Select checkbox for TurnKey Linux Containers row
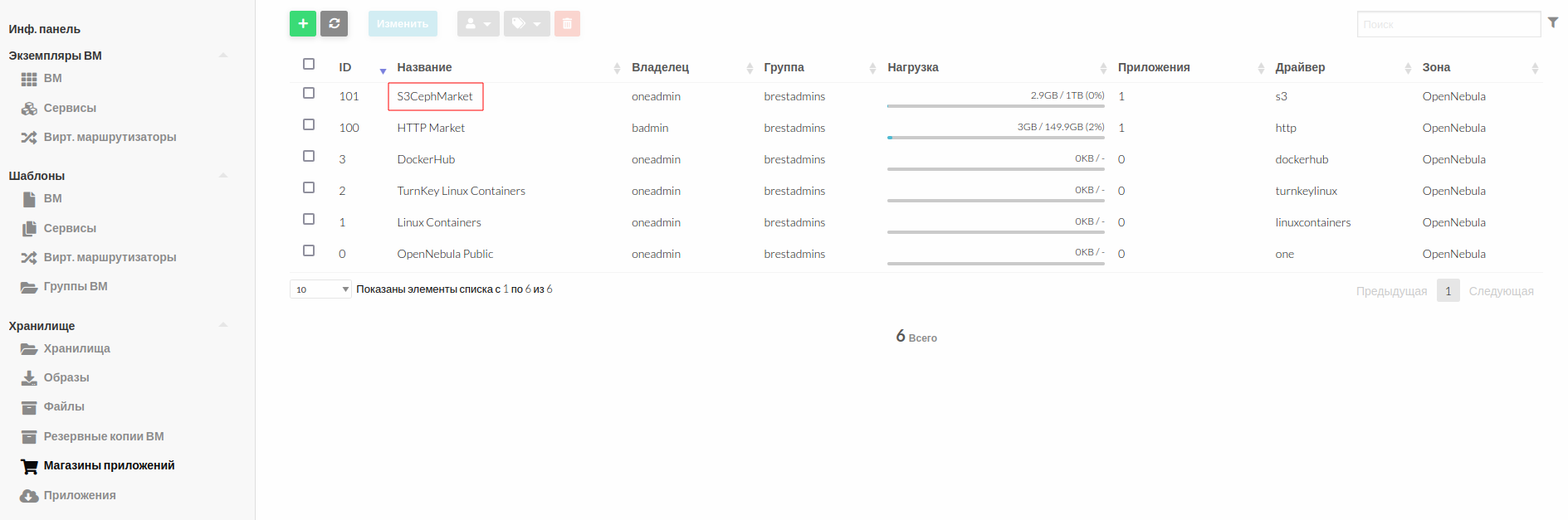1568x520 pixels. [309, 187]
